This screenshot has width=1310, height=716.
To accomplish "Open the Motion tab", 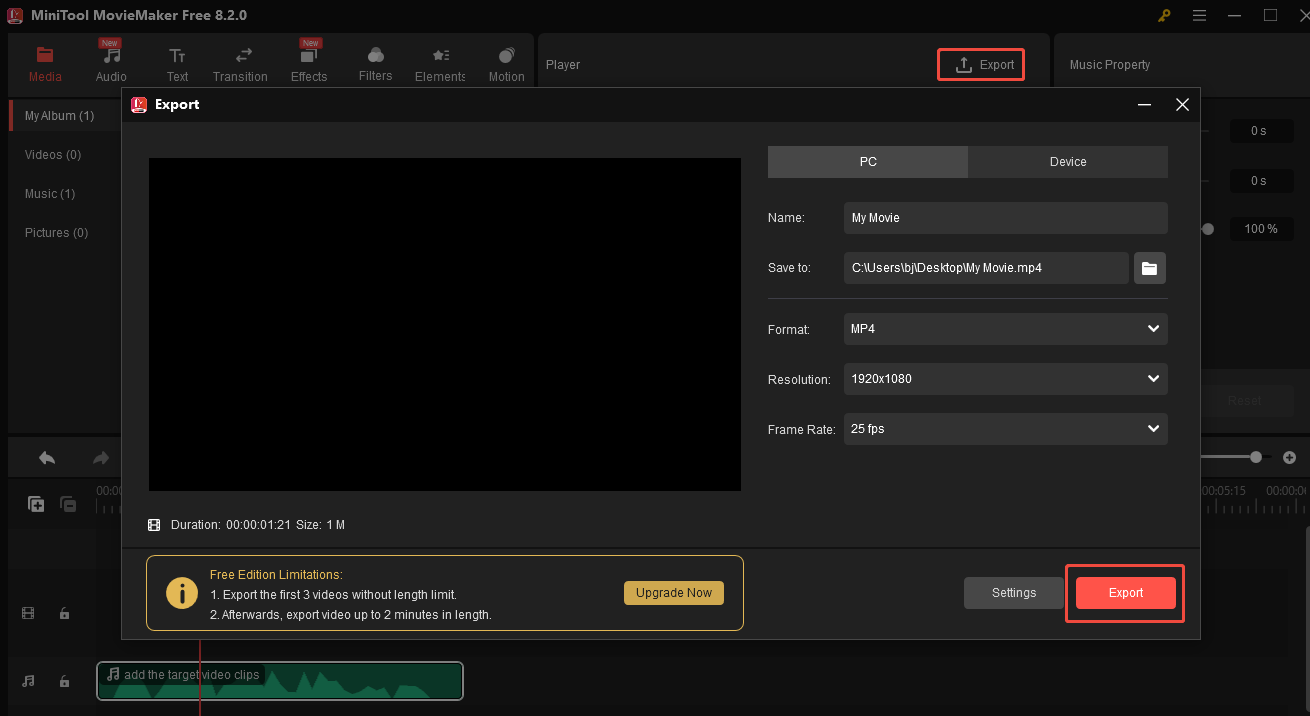I will [x=506, y=64].
